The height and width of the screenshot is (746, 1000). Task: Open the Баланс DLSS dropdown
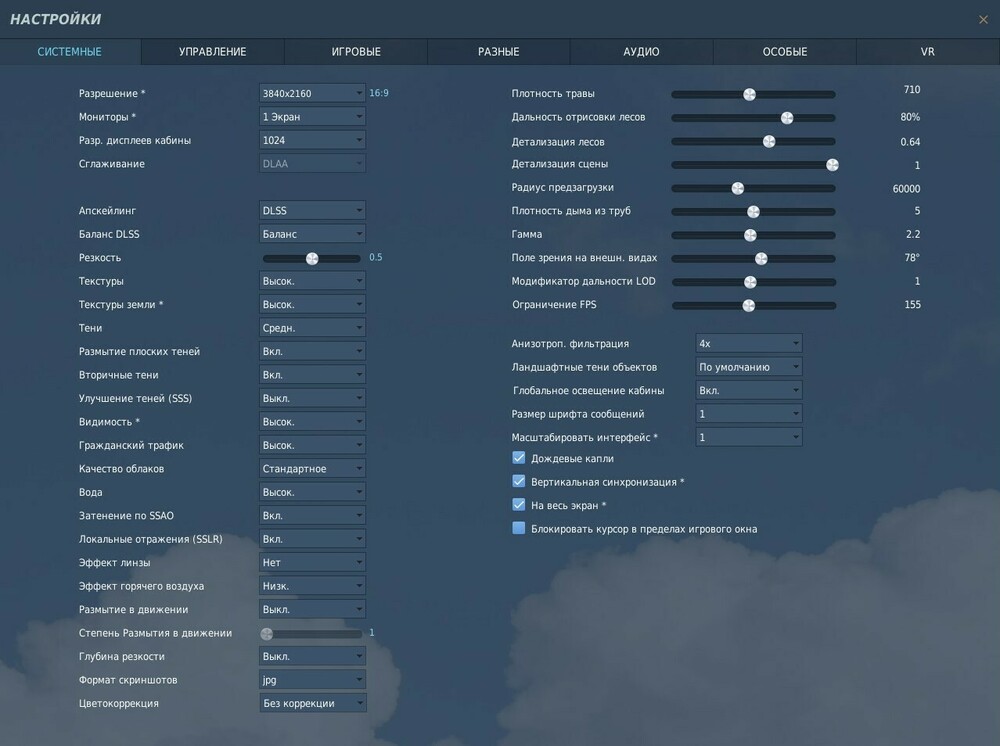(x=311, y=233)
